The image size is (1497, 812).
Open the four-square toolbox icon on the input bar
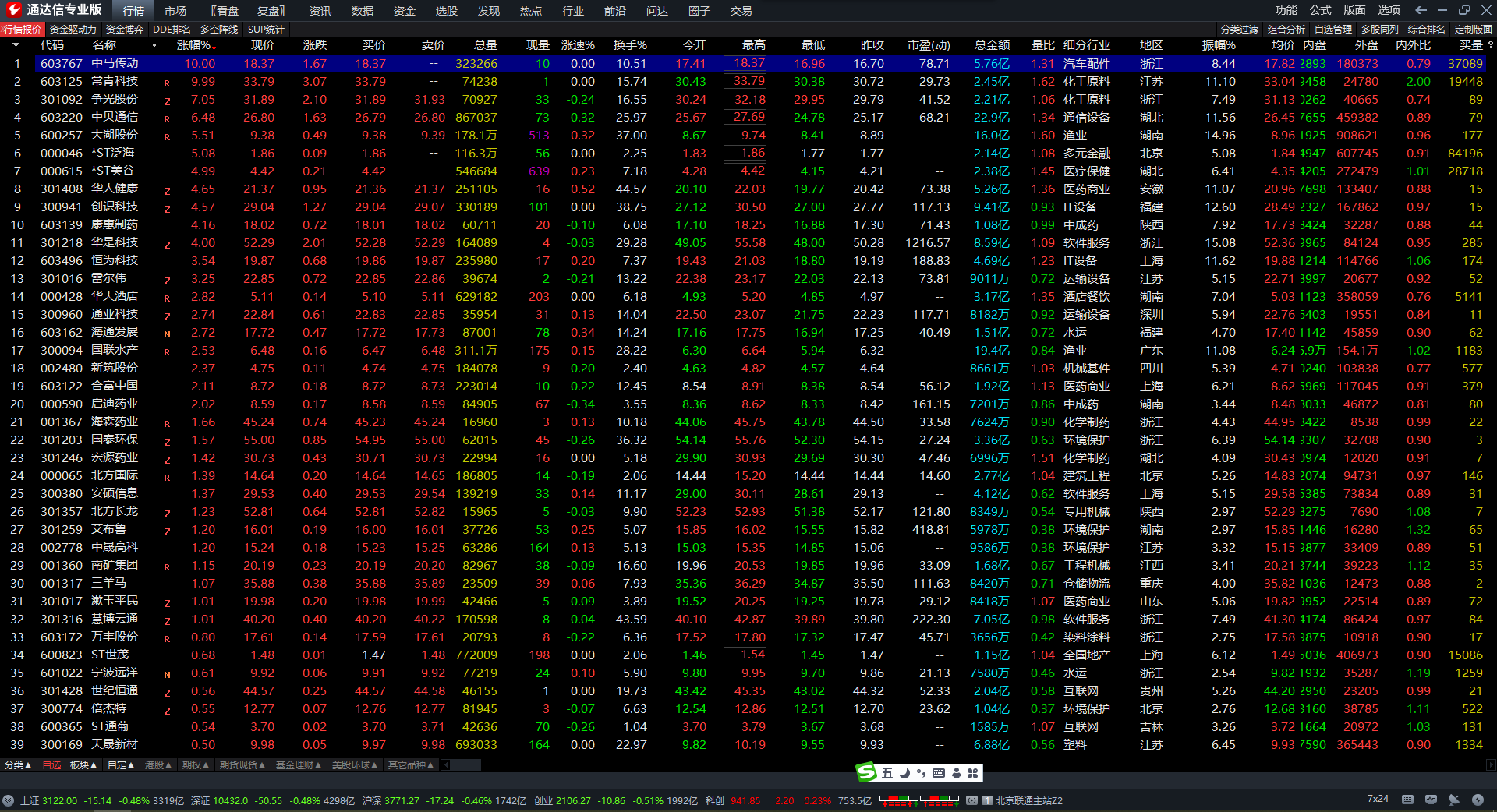click(x=972, y=773)
